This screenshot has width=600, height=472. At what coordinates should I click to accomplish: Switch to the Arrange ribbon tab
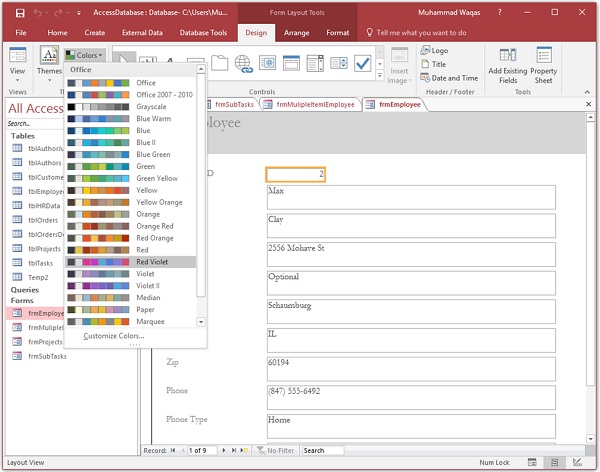[296, 33]
